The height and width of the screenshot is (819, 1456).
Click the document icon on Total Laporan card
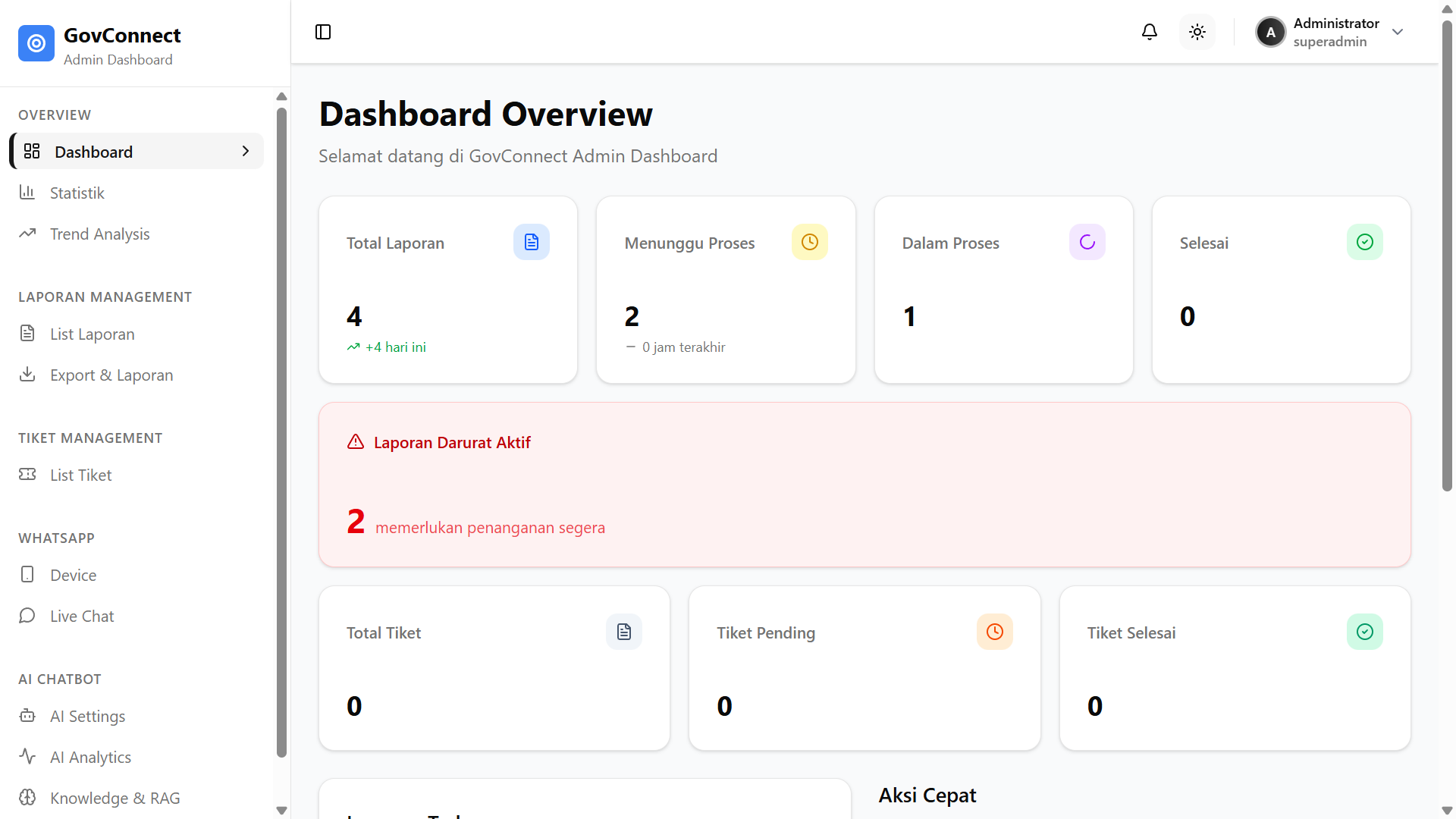(531, 242)
